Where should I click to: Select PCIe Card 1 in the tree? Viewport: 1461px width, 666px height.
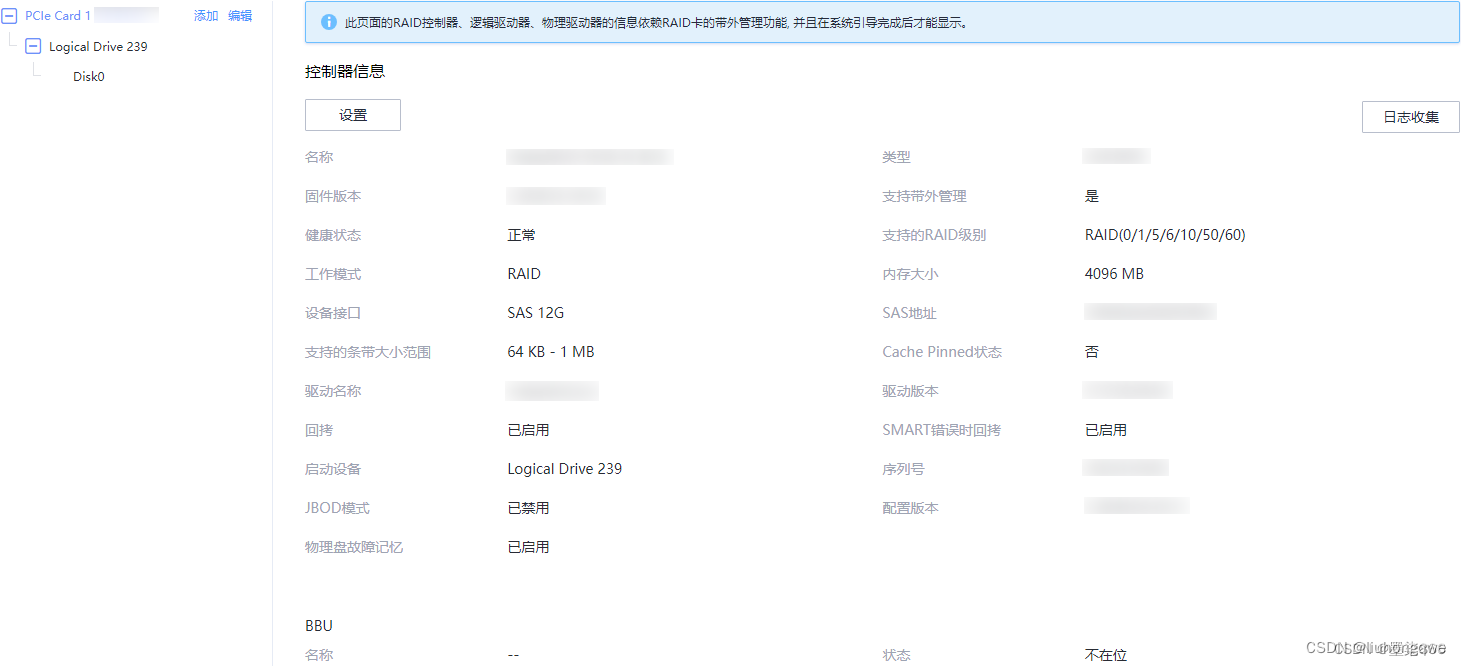(x=58, y=16)
